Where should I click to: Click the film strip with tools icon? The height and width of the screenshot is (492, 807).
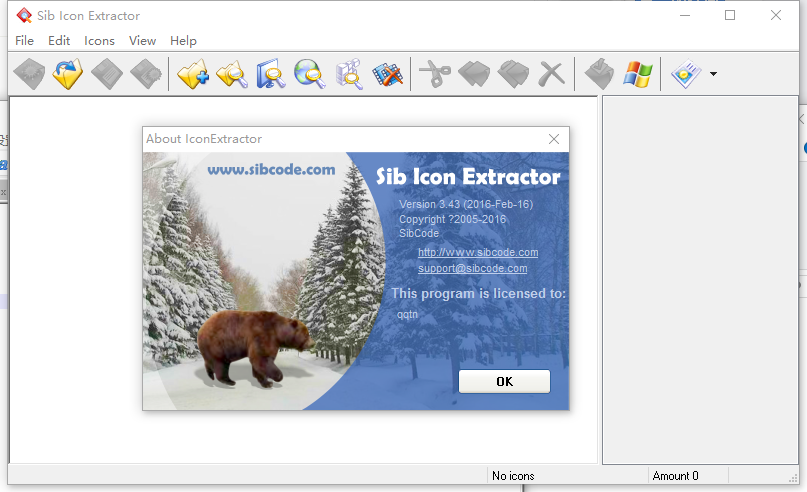pyautogui.click(x=387, y=74)
